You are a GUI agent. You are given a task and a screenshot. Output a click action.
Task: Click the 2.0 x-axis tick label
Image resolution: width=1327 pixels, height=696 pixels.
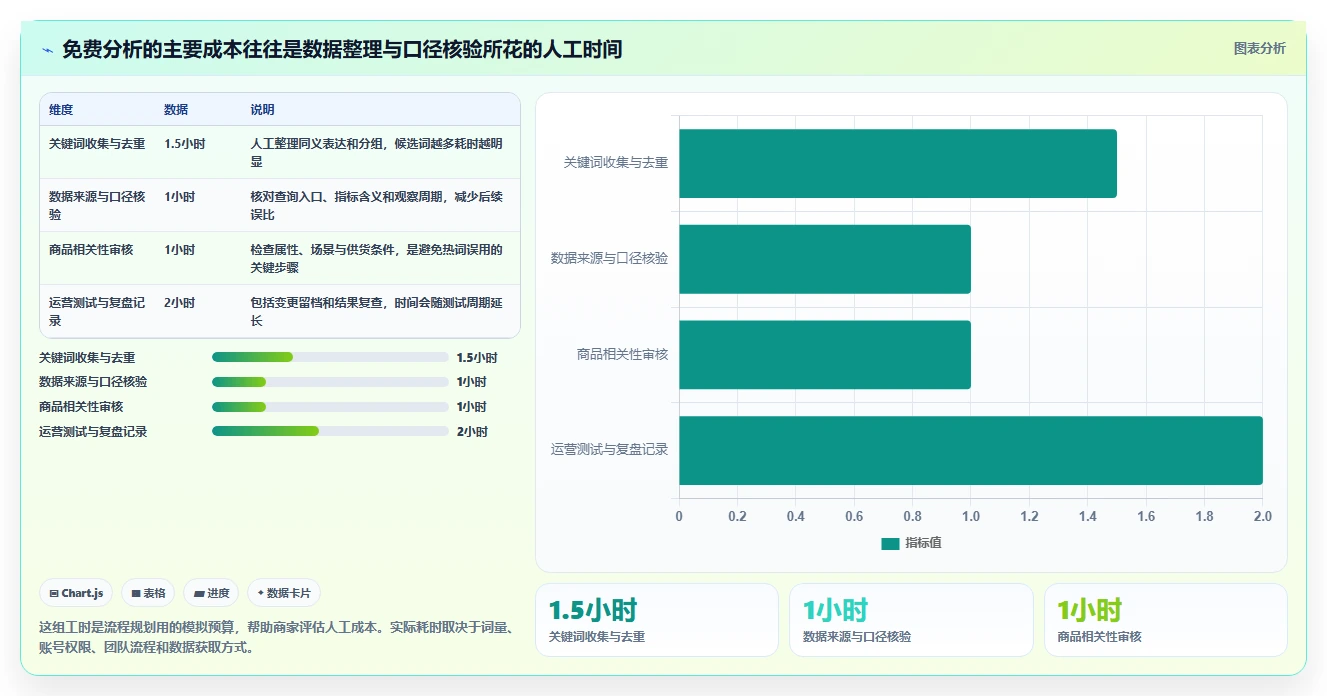pyautogui.click(x=1262, y=517)
